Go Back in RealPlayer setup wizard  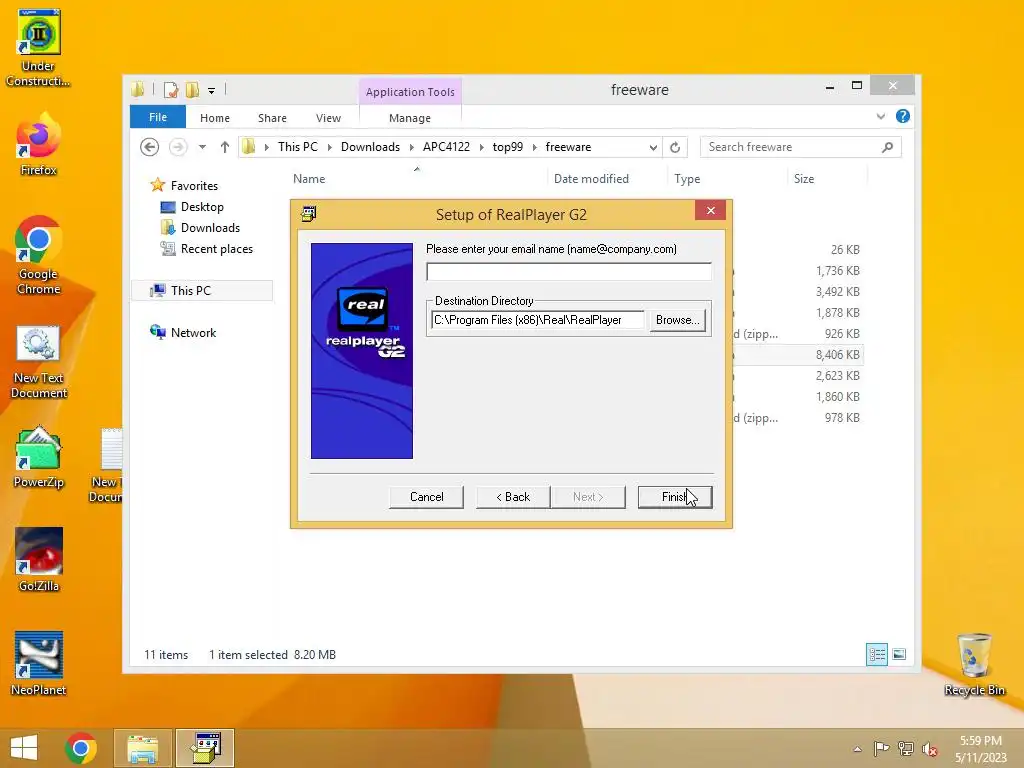click(513, 497)
